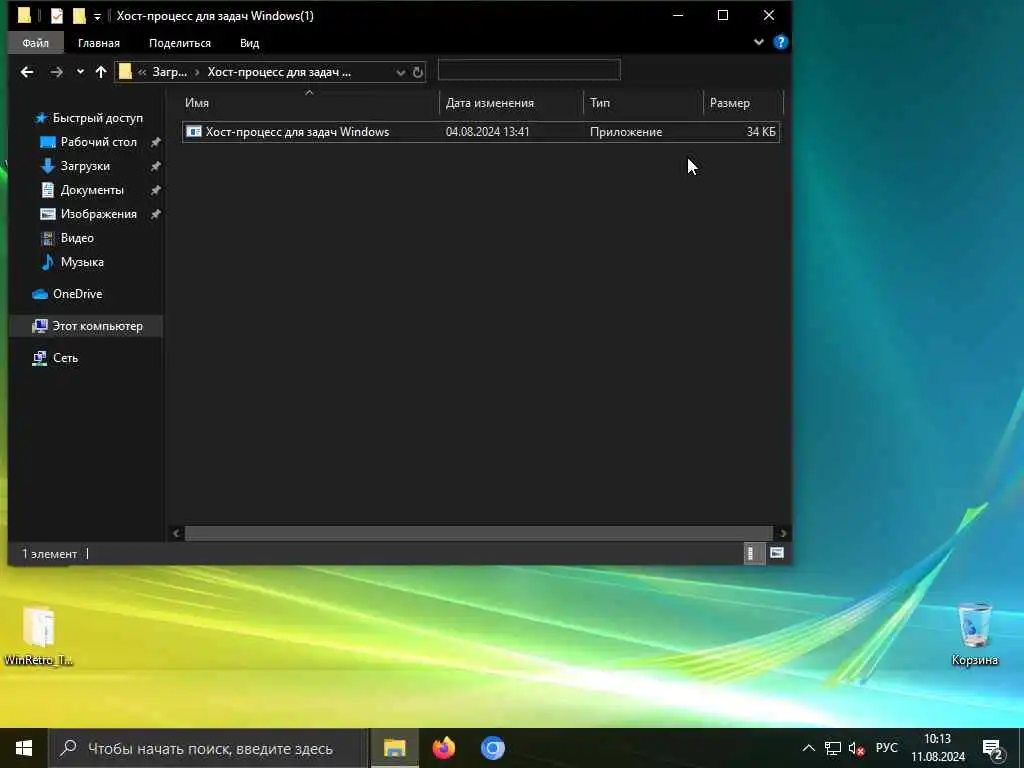This screenshot has height=768, width=1024.
Task: Open the quick access toolbar customize dropdown
Action: point(97,16)
